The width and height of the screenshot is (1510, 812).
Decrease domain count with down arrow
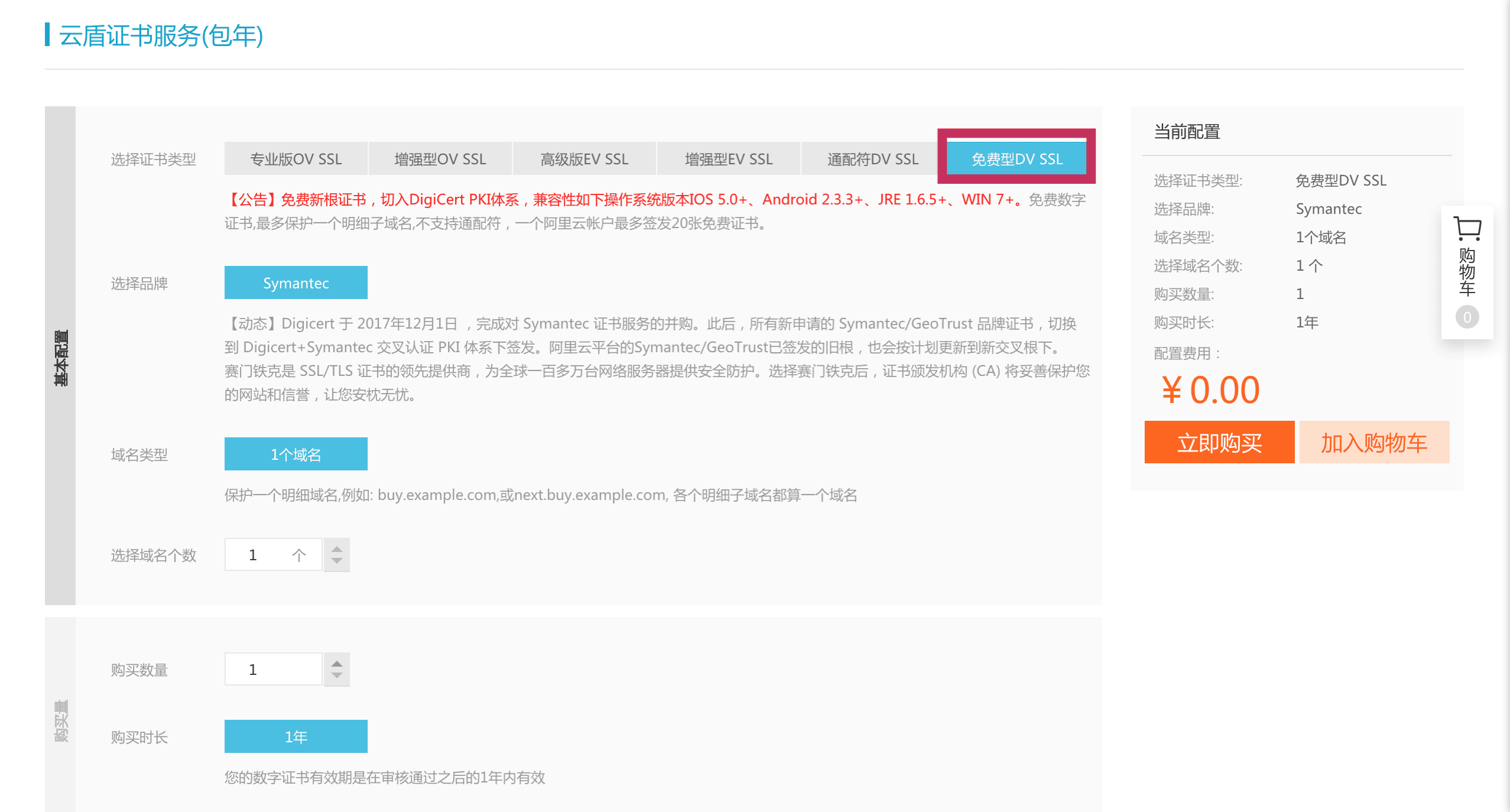pos(337,561)
